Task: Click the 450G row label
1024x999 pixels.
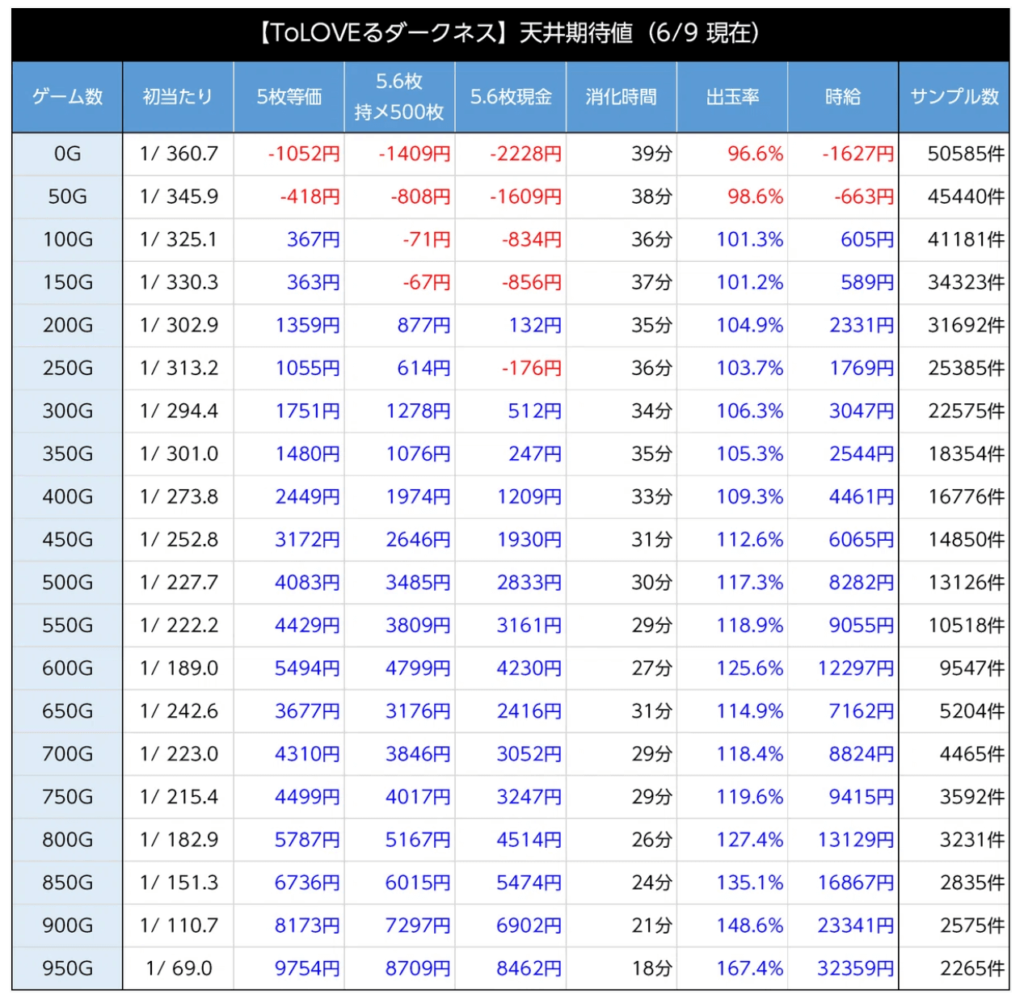Action: tap(67, 539)
